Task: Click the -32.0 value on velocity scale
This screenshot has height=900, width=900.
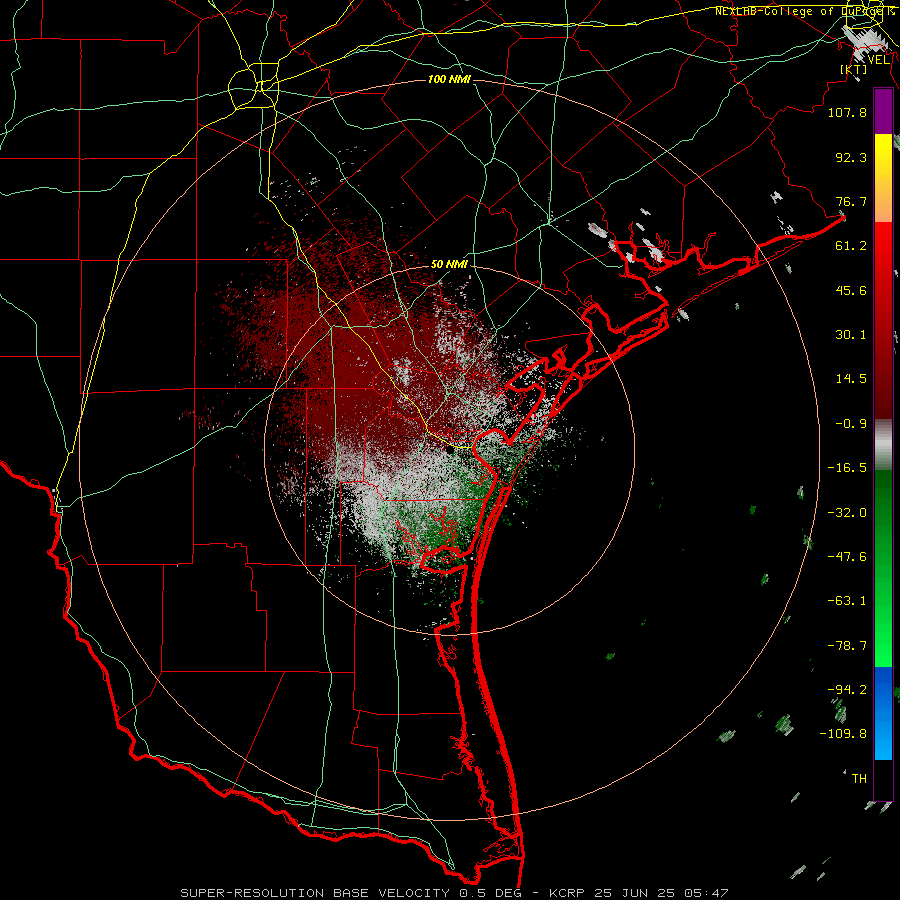Action: [847, 513]
